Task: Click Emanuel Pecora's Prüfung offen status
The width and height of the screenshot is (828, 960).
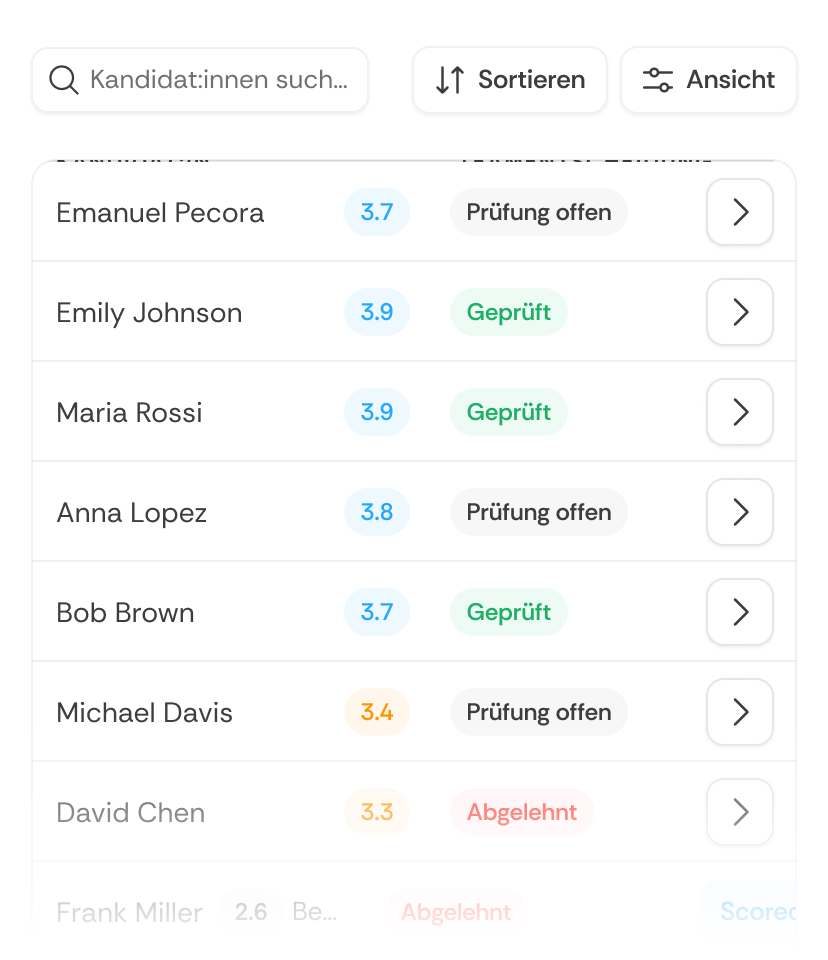Action: [538, 212]
